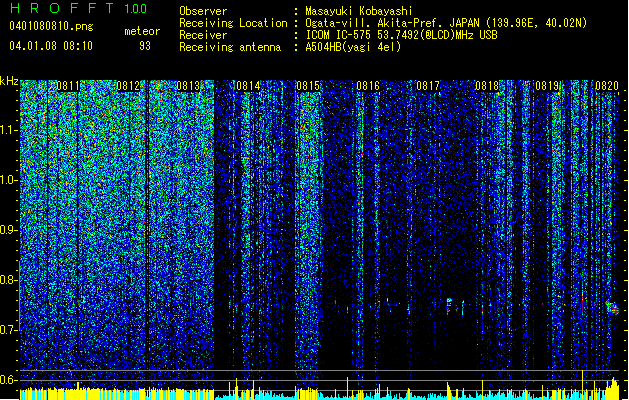Click the 0816 time marker
Screen dimensions: 629x400
pyautogui.click(x=368, y=86)
